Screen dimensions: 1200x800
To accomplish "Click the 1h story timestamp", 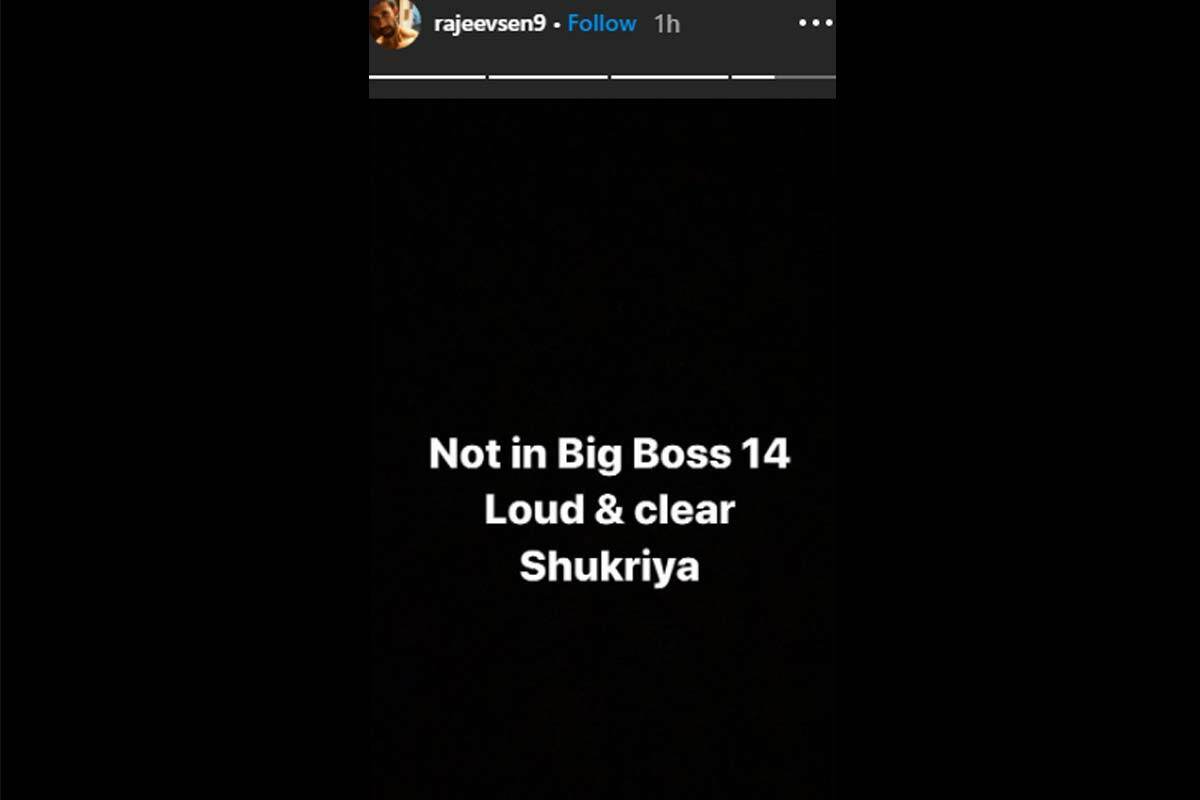I will pos(667,24).
